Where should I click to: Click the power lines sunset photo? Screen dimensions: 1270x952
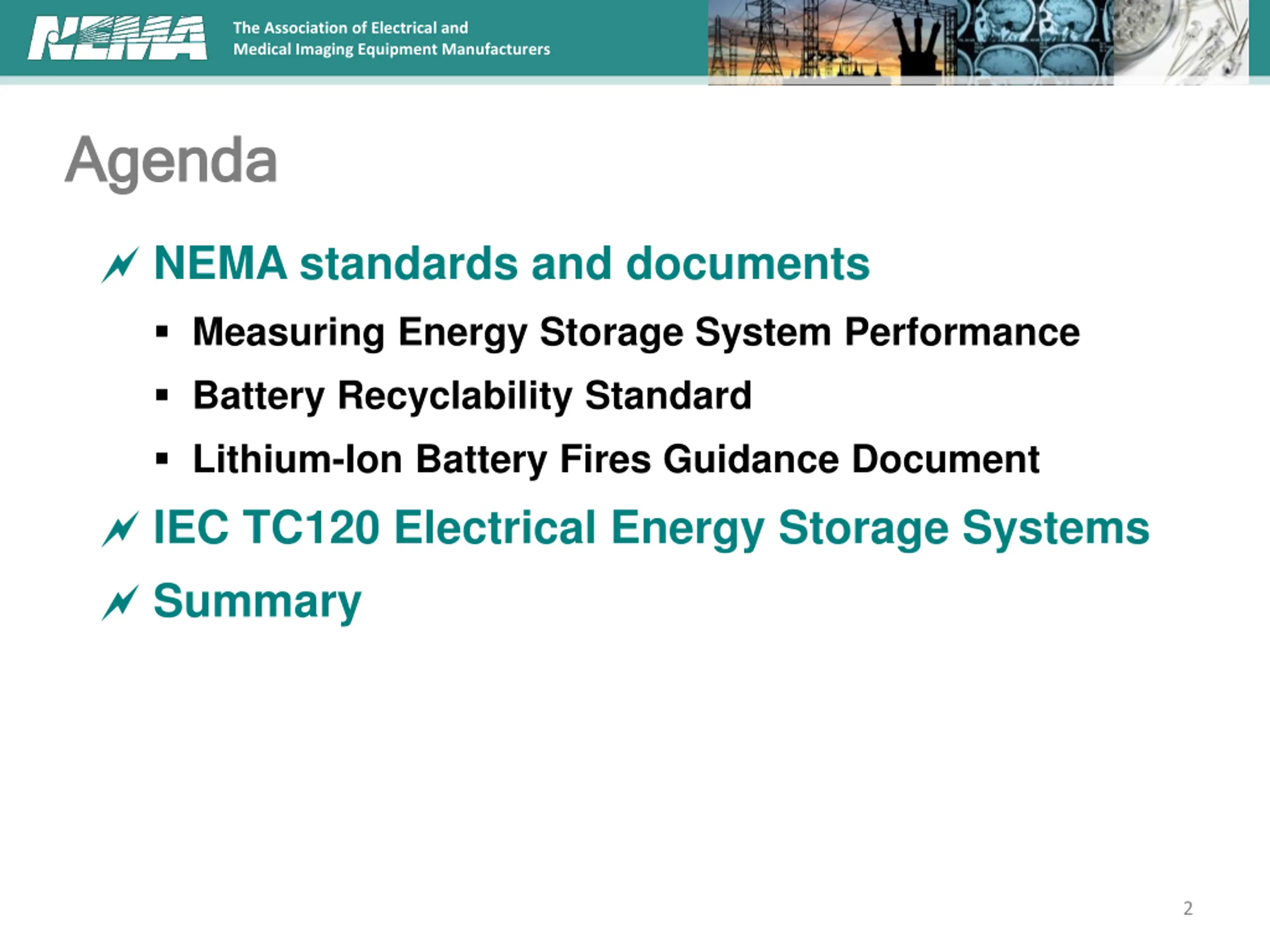[x=832, y=43]
